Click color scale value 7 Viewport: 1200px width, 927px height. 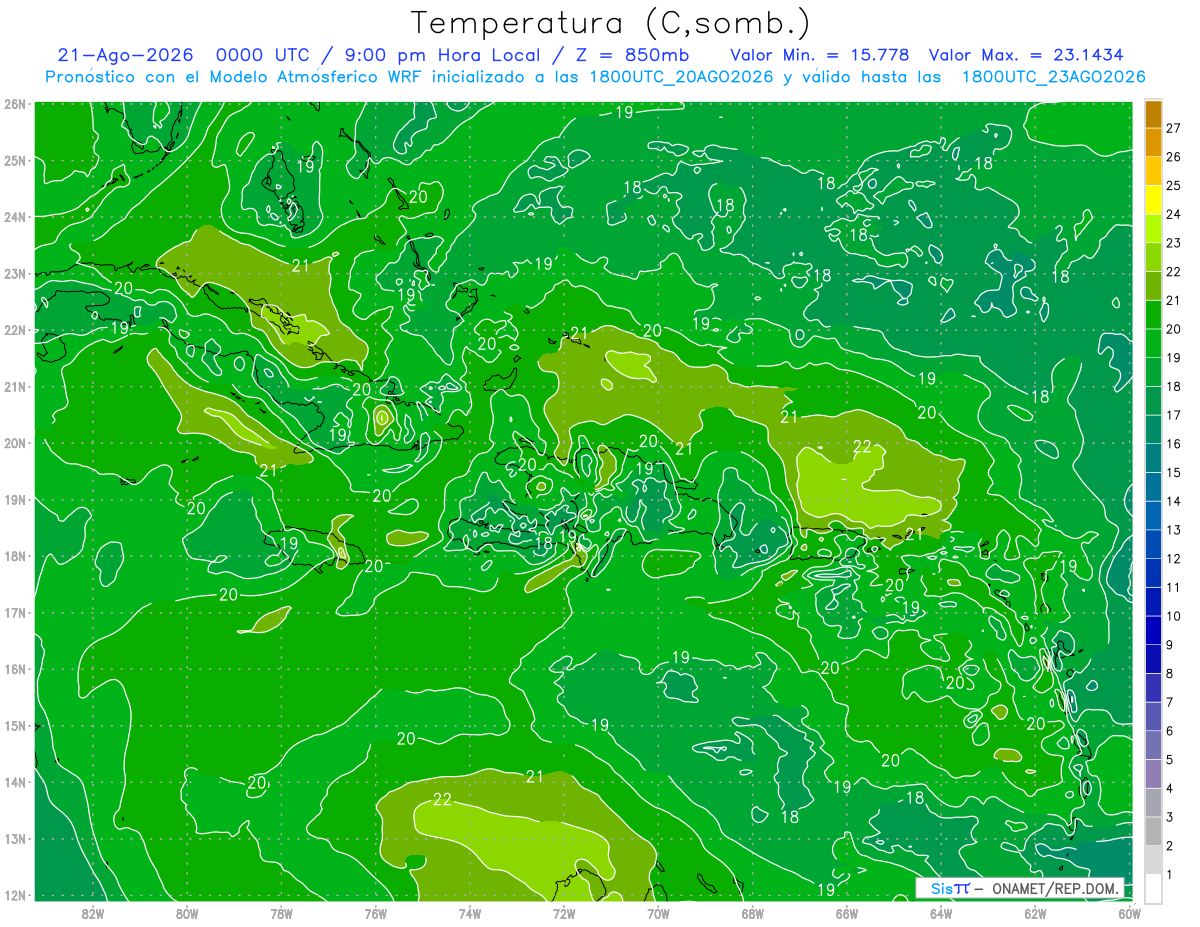(x=1170, y=702)
